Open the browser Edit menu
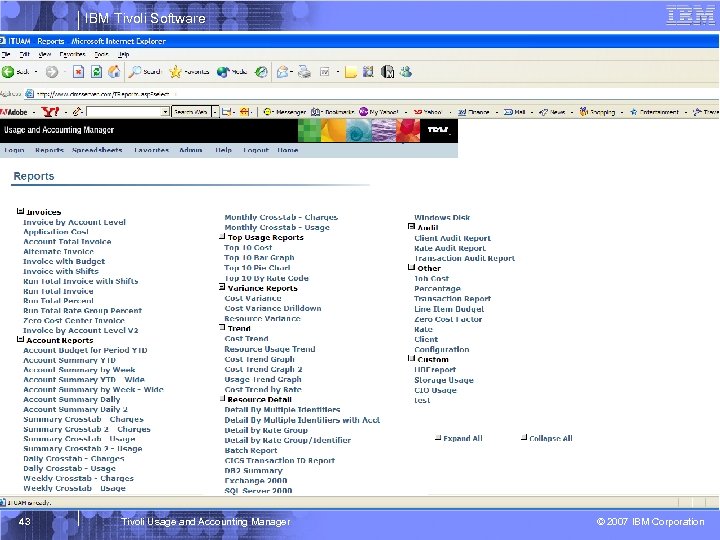This screenshot has width=720, height=540. click(24, 54)
